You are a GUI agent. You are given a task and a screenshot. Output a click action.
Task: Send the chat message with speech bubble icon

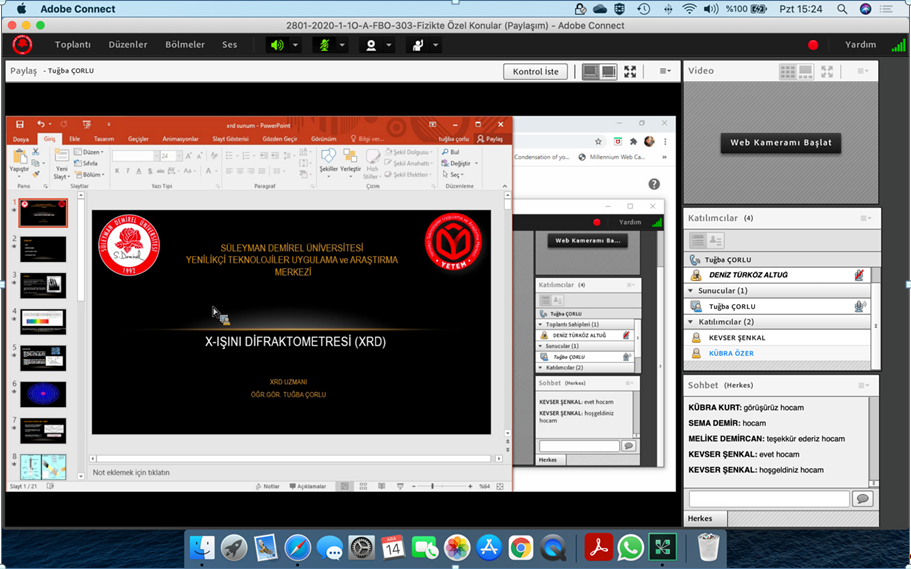click(861, 499)
